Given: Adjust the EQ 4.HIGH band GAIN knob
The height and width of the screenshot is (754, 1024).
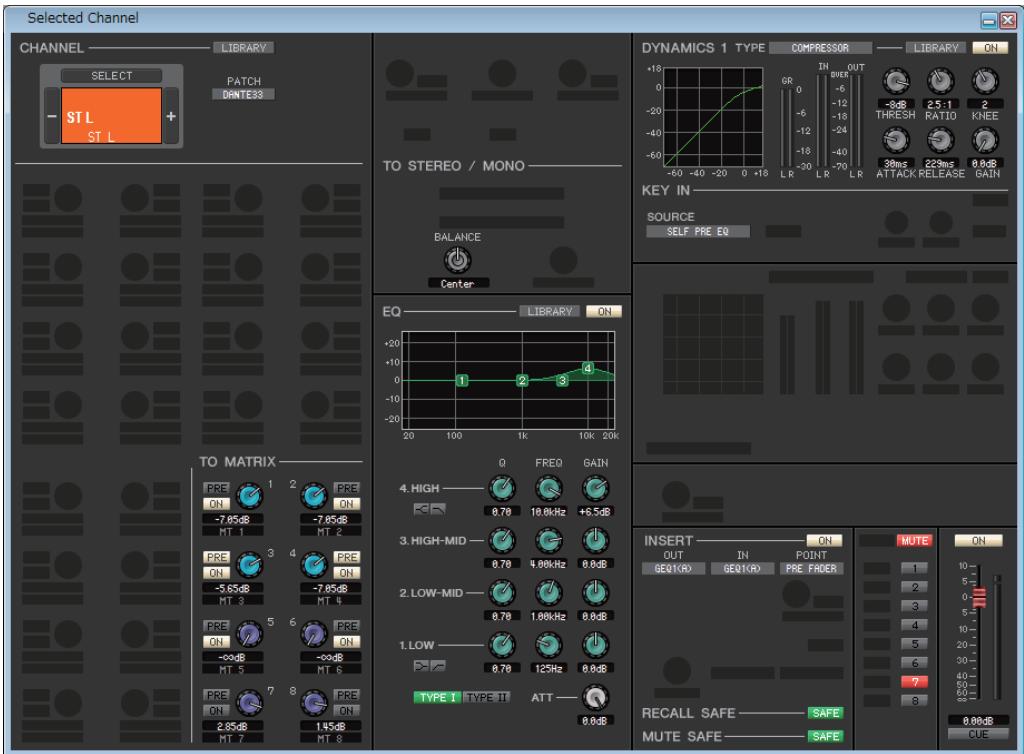Looking at the screenshot, I should [595, 488].
